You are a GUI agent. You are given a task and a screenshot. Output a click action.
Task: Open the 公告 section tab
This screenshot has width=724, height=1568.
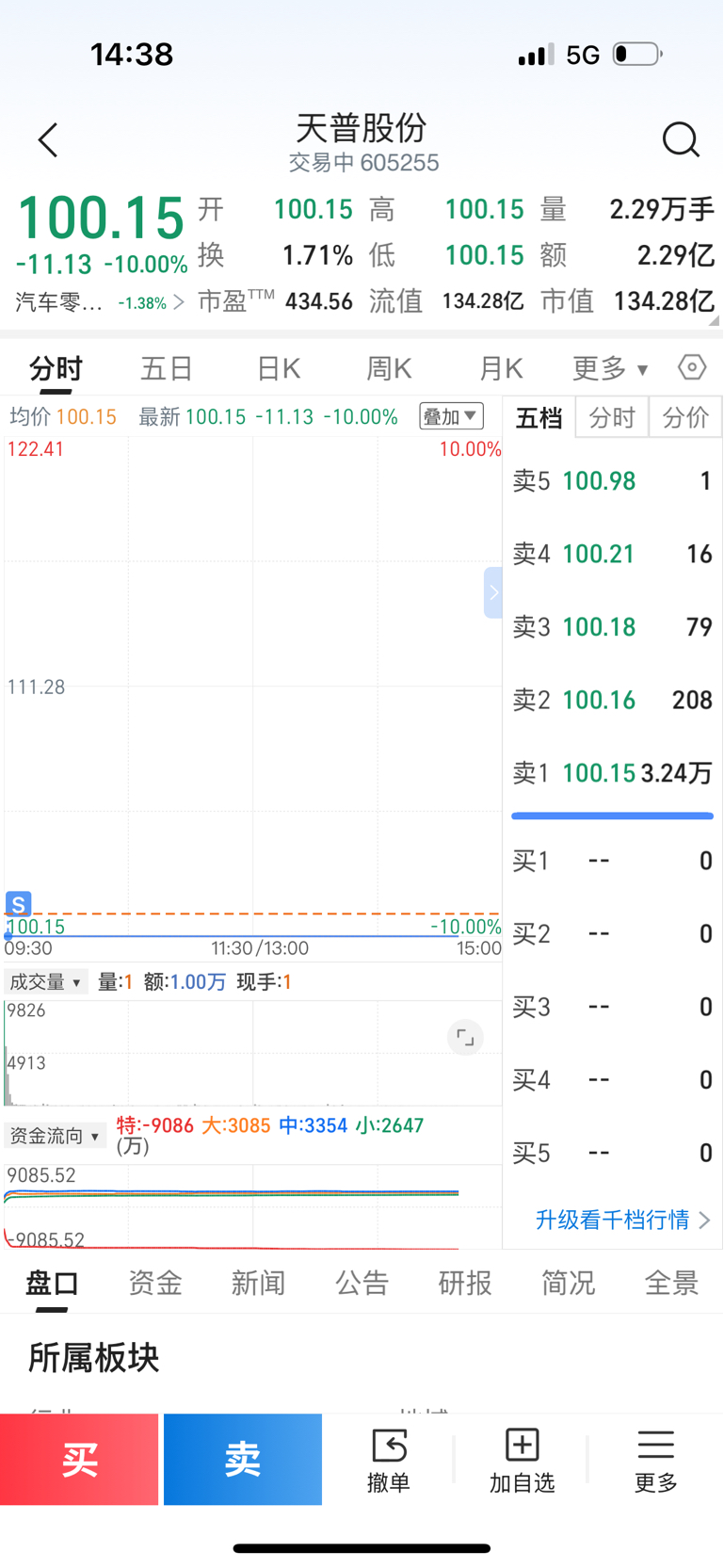362,1283
